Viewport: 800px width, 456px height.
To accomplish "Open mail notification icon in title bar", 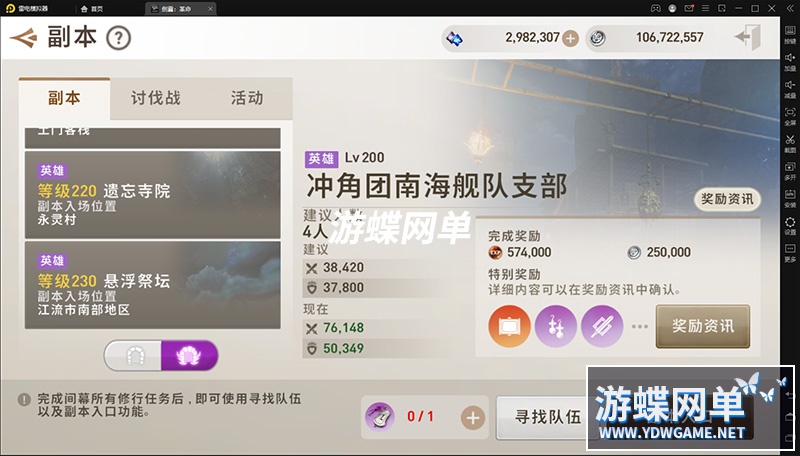I will pos(689,8).
